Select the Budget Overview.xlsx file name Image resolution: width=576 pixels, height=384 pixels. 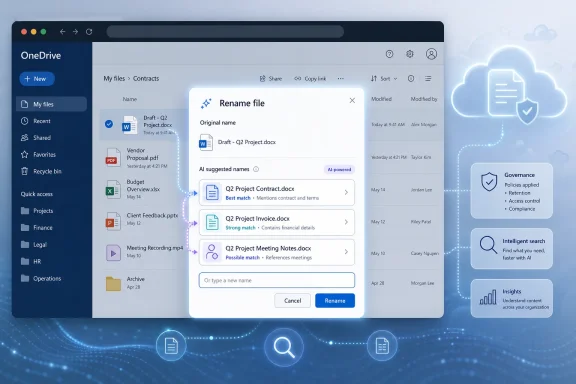pyautogui.click(x=143, y=186)
